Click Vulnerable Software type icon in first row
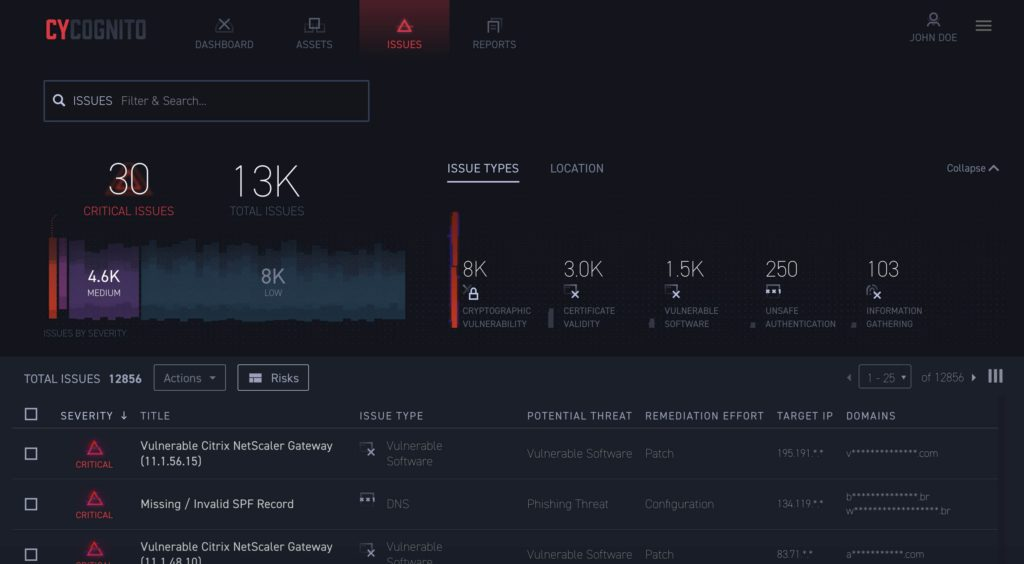Viewport: 1024px width, 564px height. 367,448
